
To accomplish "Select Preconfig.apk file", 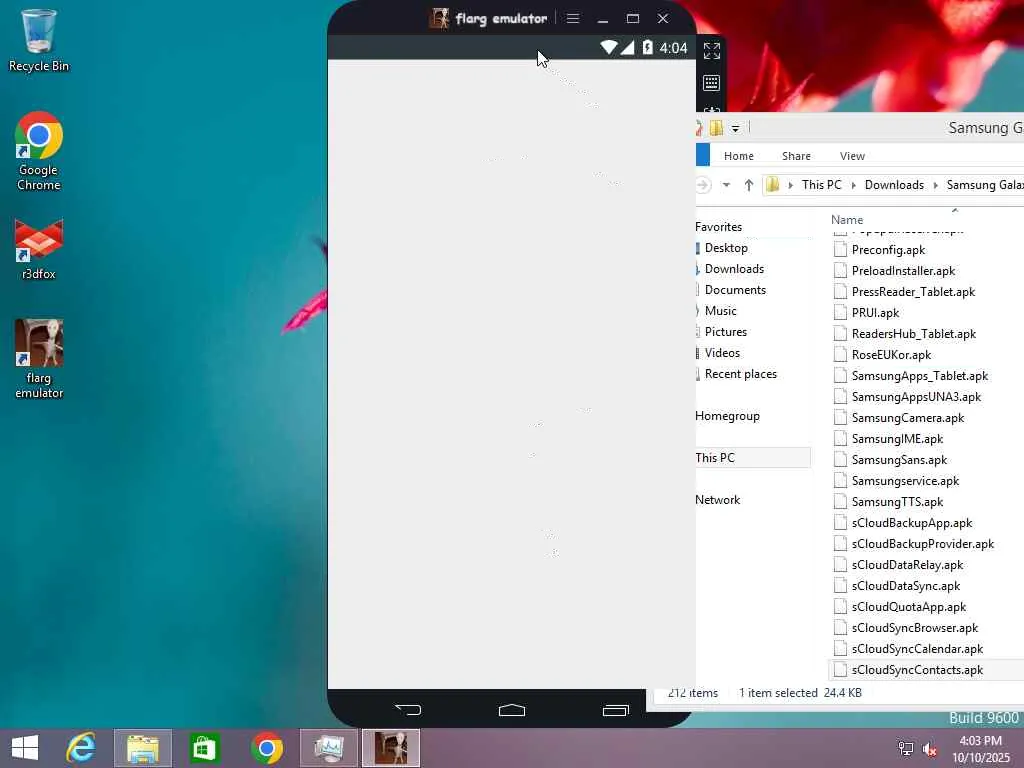I will 888,250.
